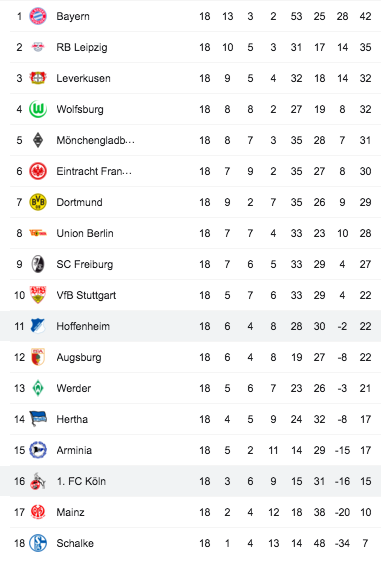Click the yellow BVB Dortmund logo
Screen dimensions: 381x567
(x=38, y=202)
